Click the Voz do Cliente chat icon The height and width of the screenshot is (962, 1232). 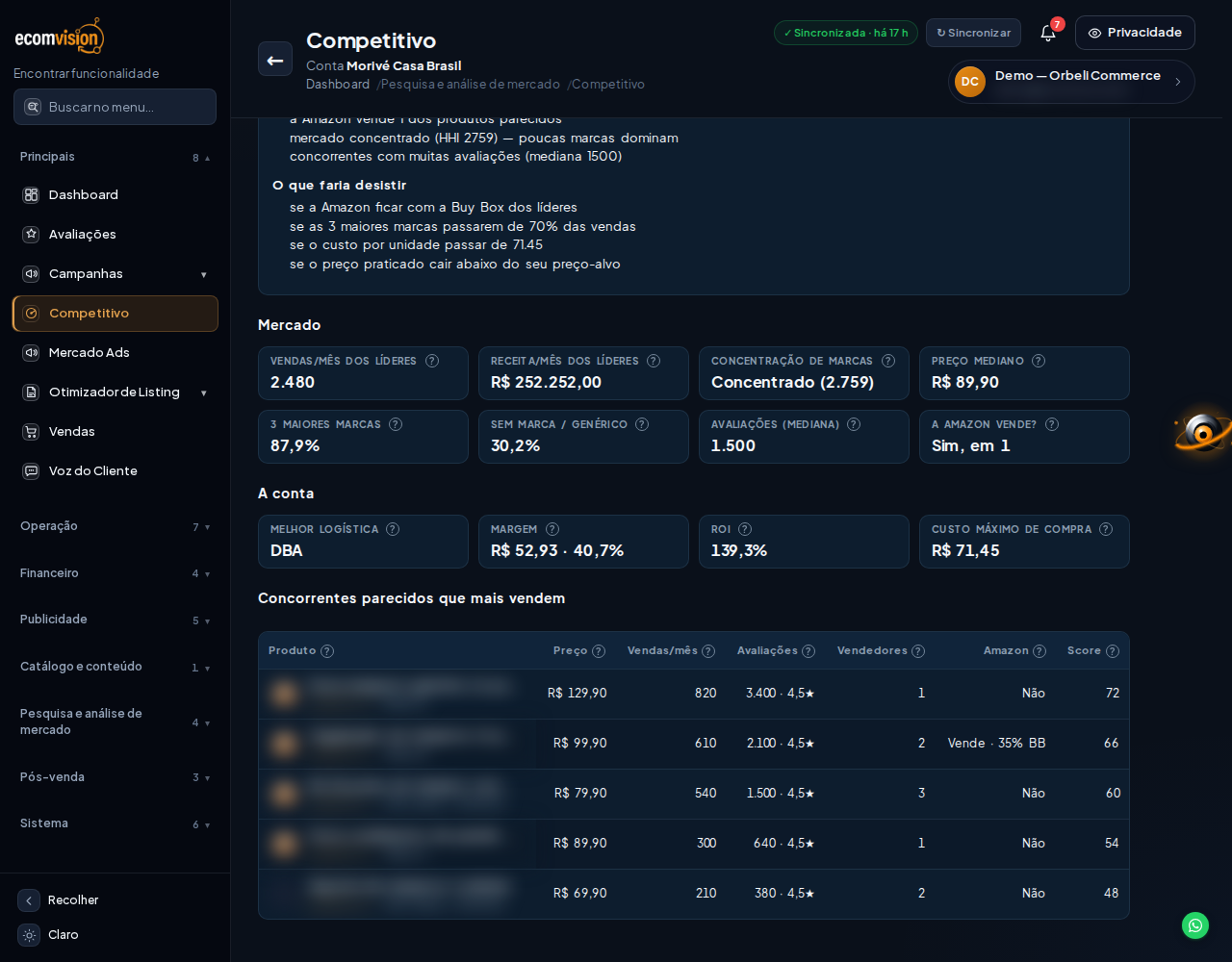tap(31, 471)
